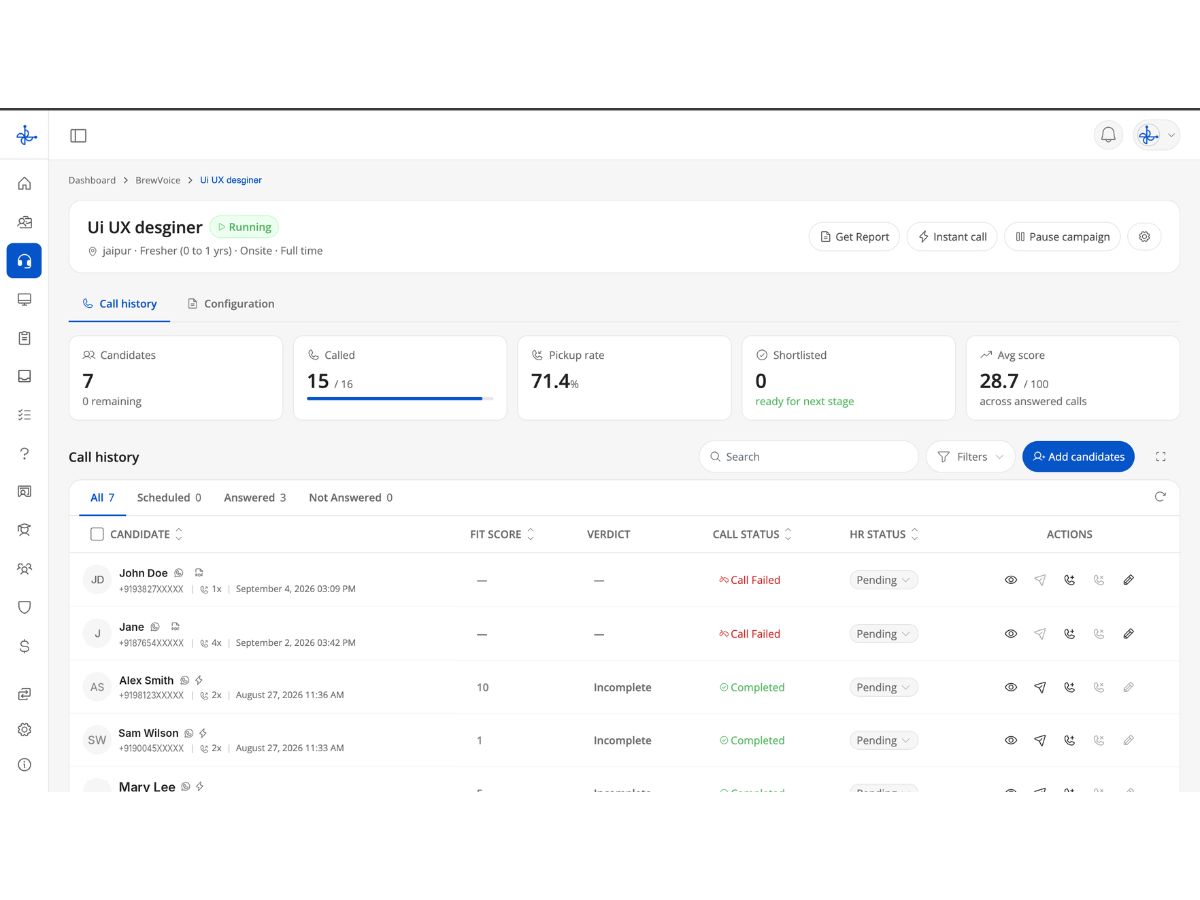Edit John Doe's entry with the pencil icon
This screenshot has height=900, width=1200.
(1128, 580)
